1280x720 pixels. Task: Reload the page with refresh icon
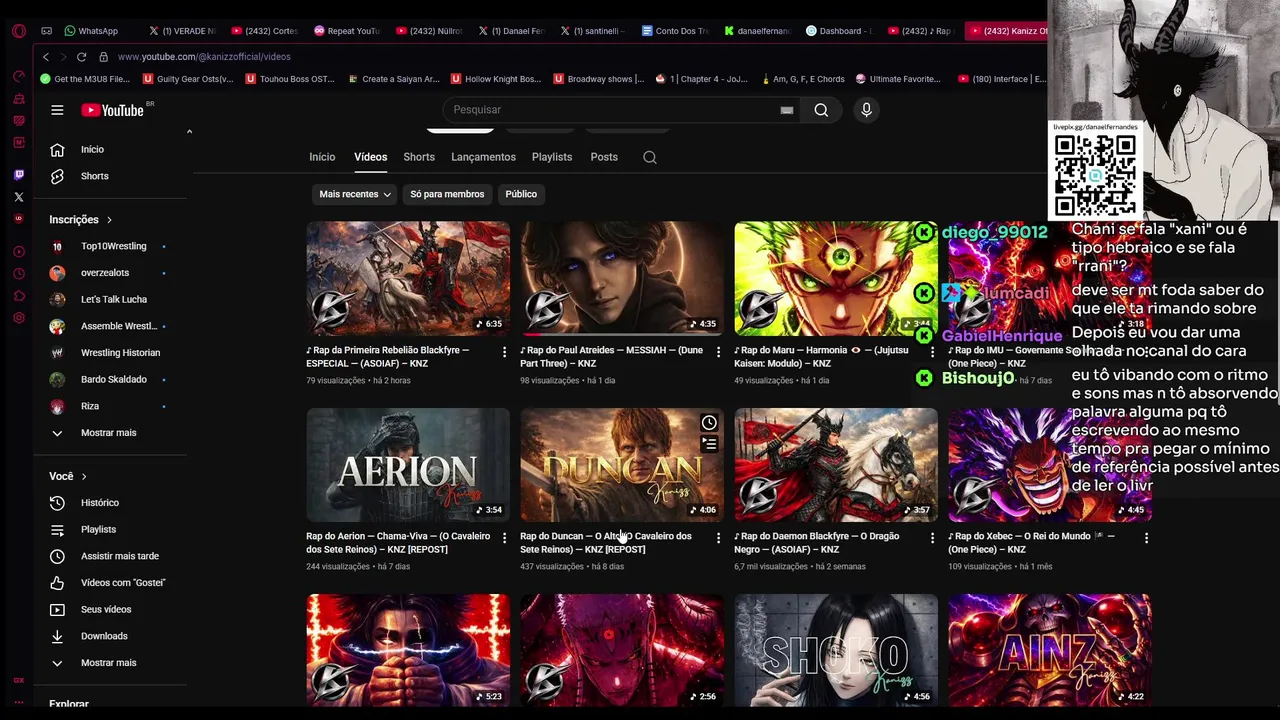[82, 57]
